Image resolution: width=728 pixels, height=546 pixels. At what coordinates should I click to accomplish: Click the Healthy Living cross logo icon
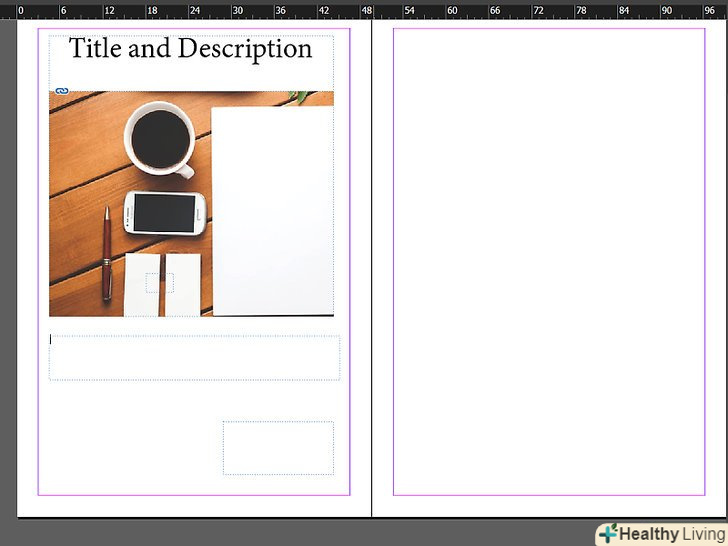608,533
